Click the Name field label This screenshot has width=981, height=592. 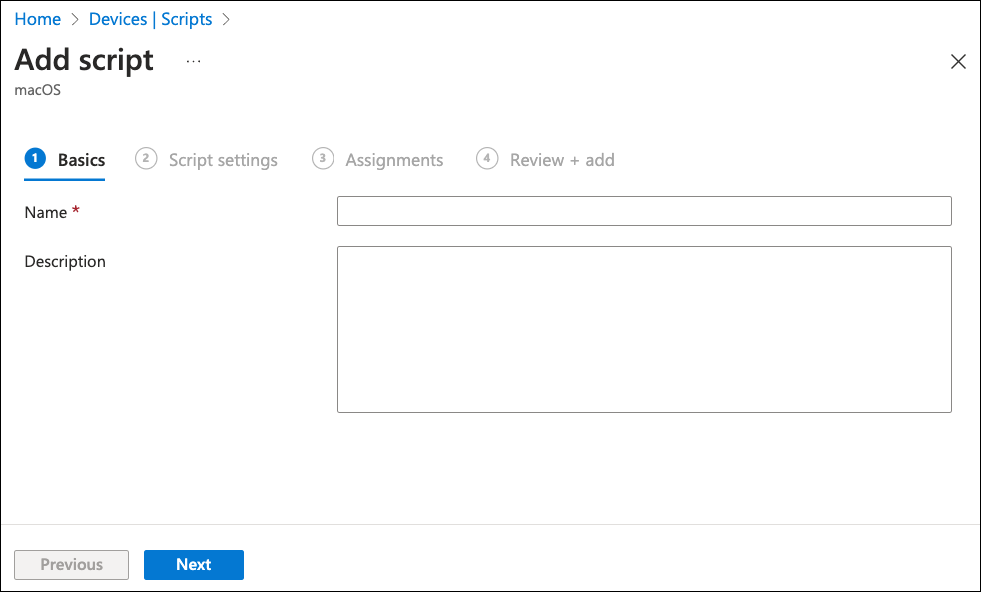coord(45,212)
